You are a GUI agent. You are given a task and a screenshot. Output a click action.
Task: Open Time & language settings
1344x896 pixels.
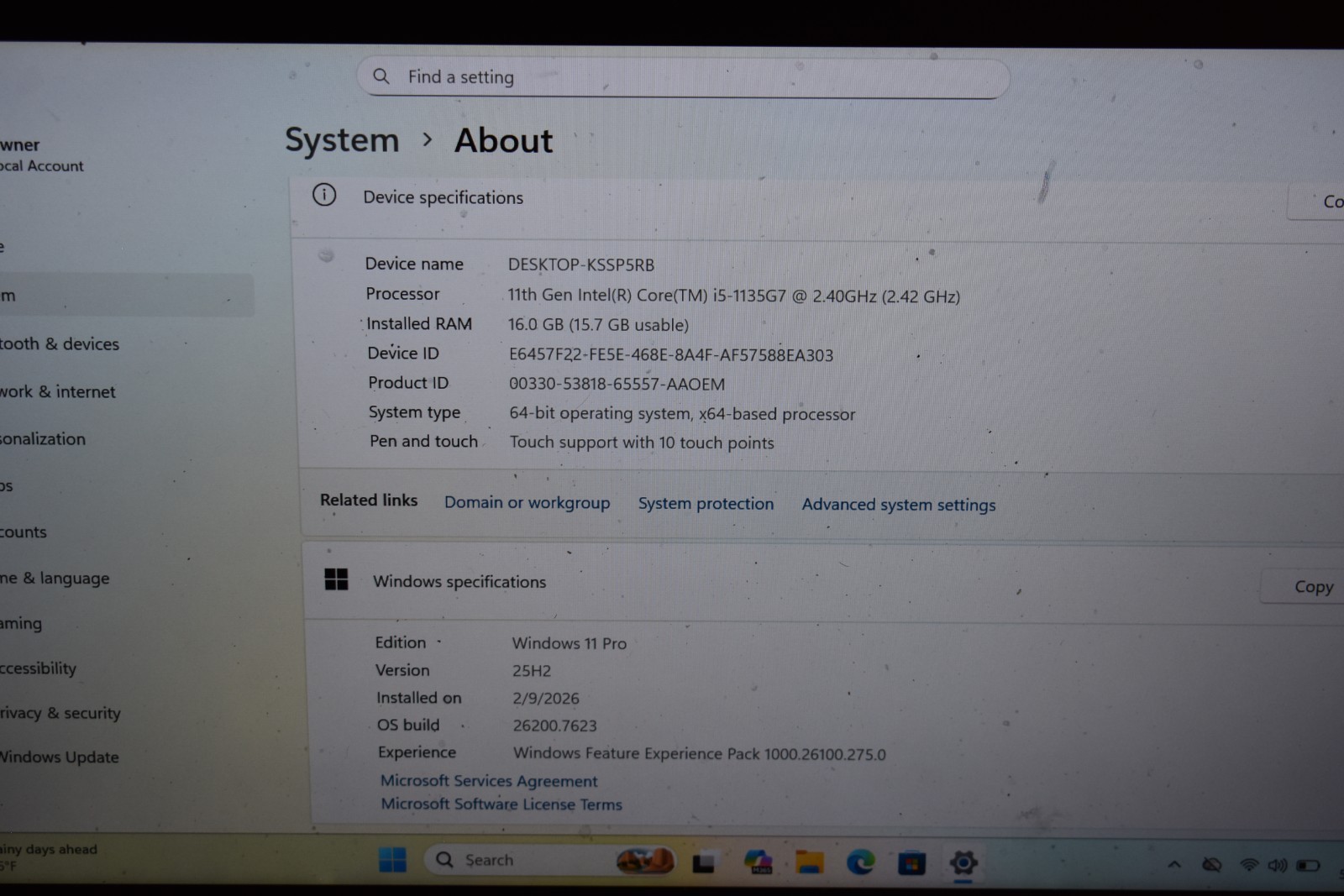point(55,579)
